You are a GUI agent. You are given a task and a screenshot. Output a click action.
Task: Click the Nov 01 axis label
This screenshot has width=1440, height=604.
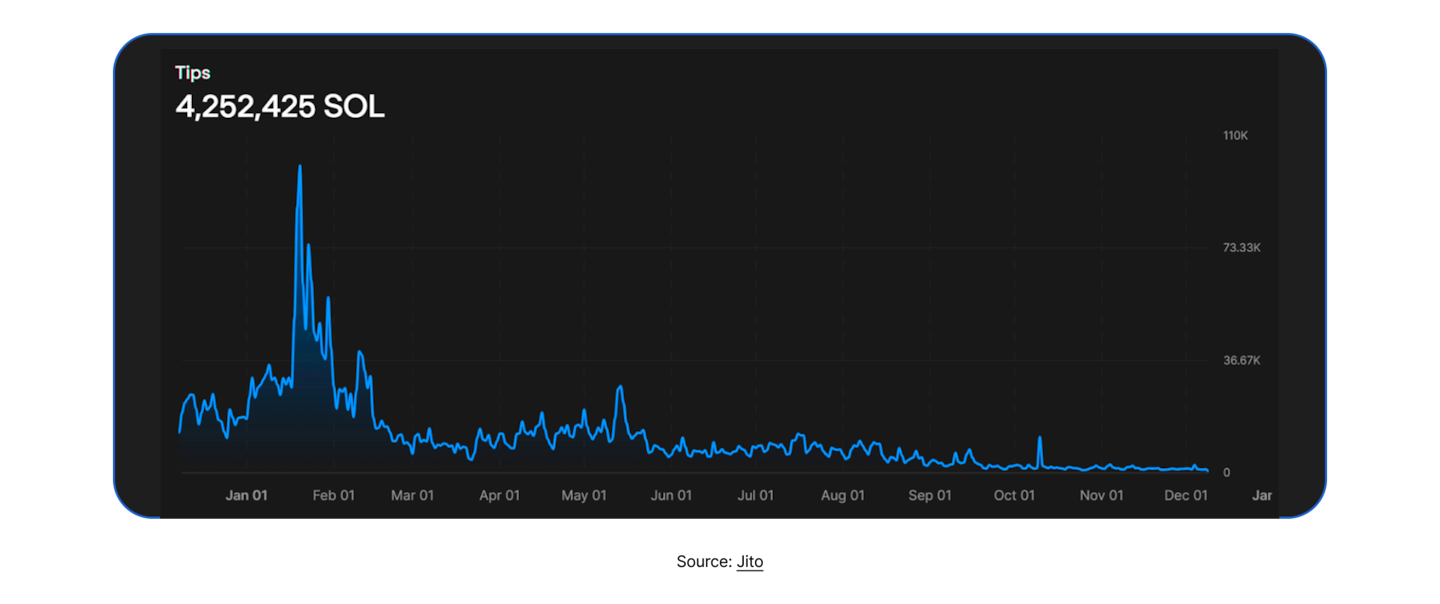click(1101, 495)
